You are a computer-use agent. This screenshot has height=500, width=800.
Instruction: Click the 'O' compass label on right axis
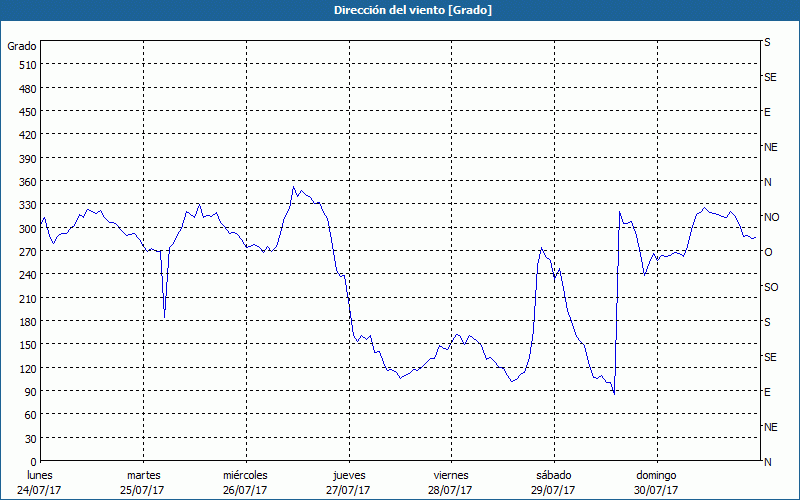768,252
